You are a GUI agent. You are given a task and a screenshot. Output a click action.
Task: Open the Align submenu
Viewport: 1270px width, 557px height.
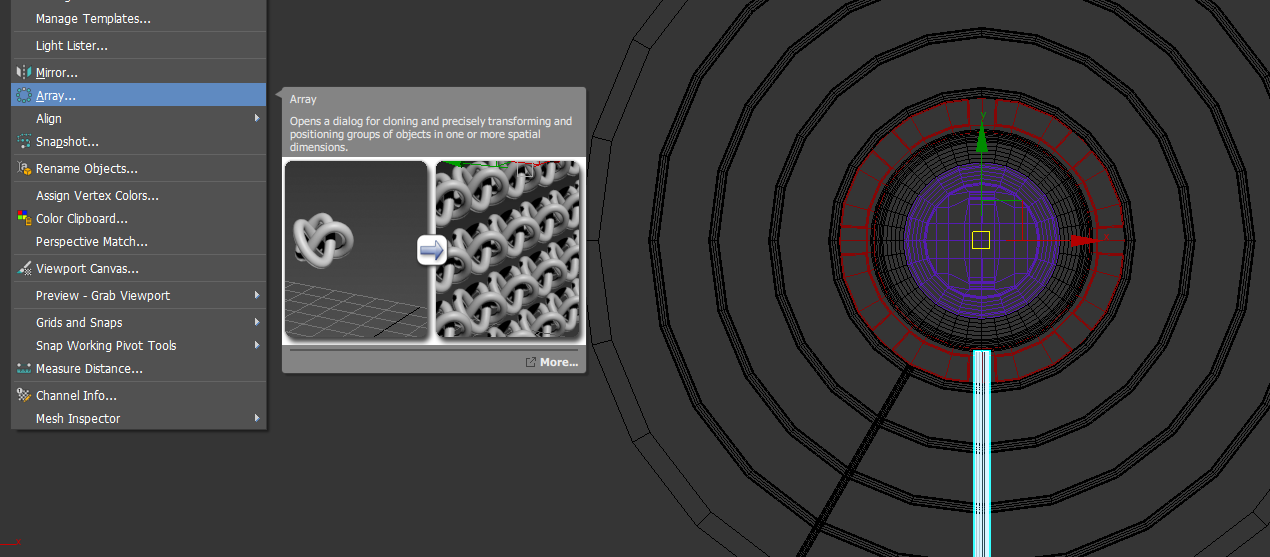click(x=138, y=118)
